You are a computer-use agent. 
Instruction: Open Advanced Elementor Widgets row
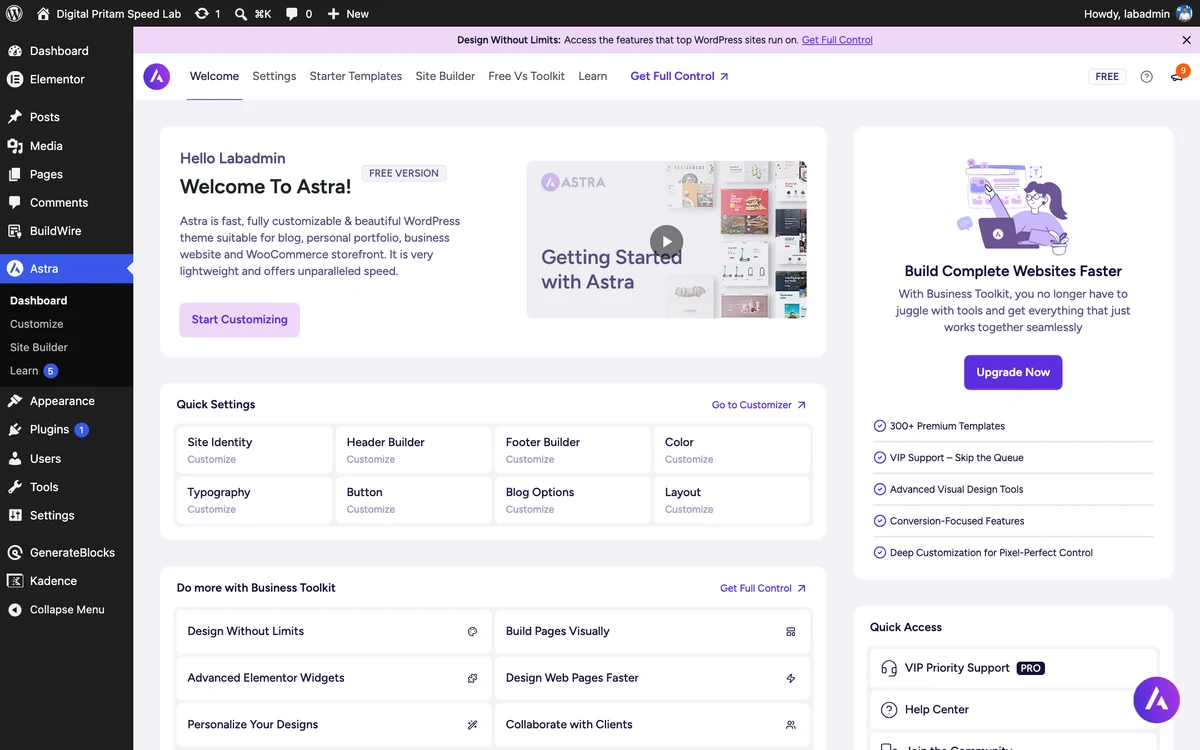[x=334, y=678]
